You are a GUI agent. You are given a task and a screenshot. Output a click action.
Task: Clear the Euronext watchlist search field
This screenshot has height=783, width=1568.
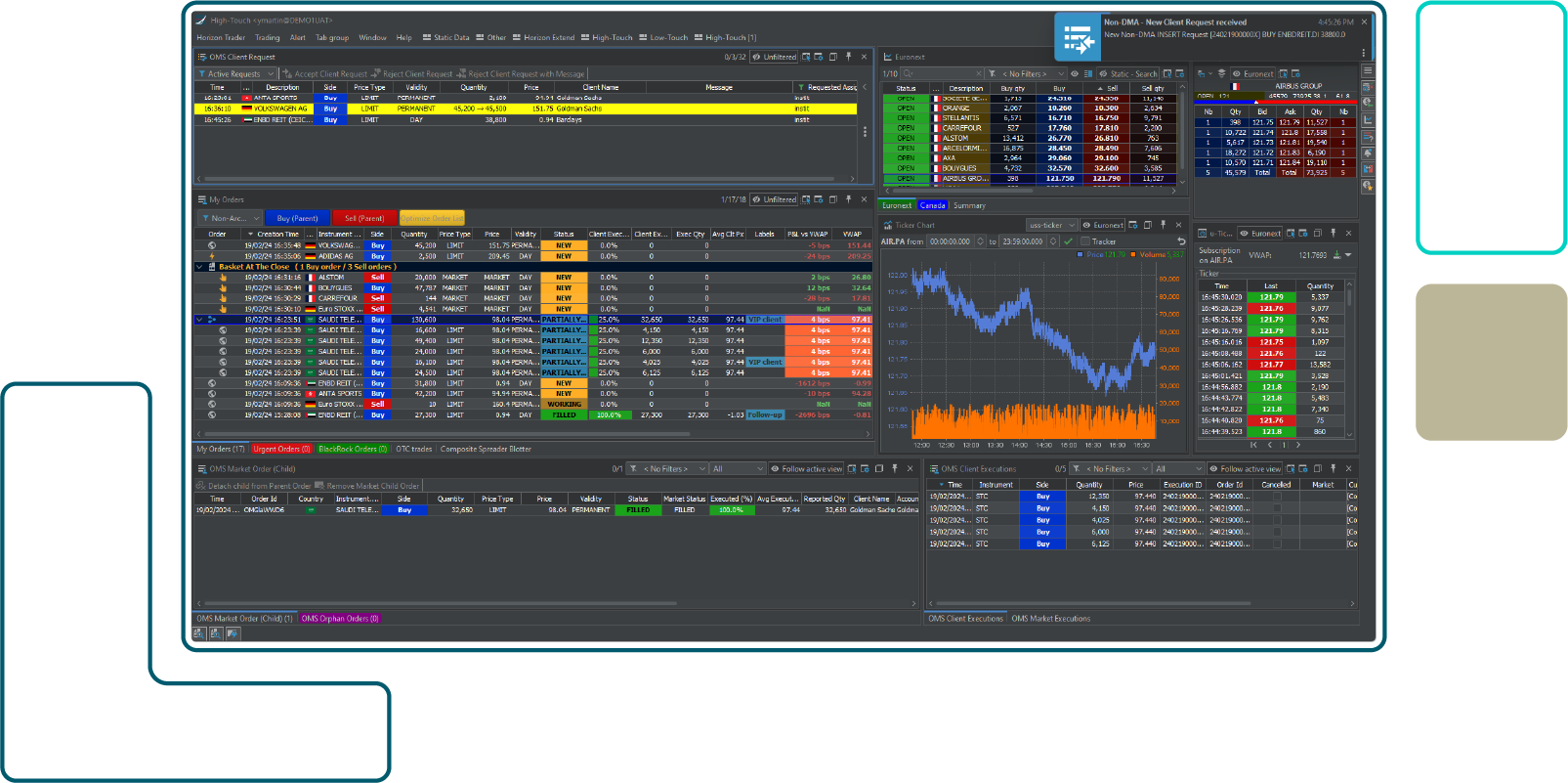979,73
